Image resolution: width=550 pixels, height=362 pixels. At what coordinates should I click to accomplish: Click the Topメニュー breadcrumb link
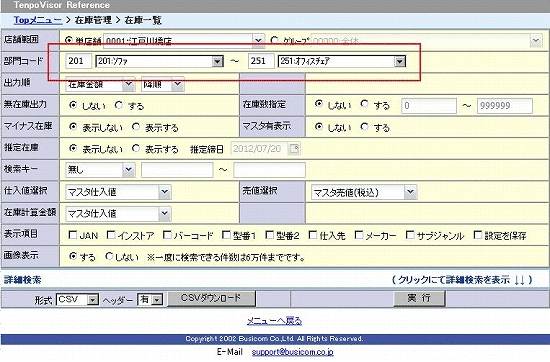click(38, 20)
